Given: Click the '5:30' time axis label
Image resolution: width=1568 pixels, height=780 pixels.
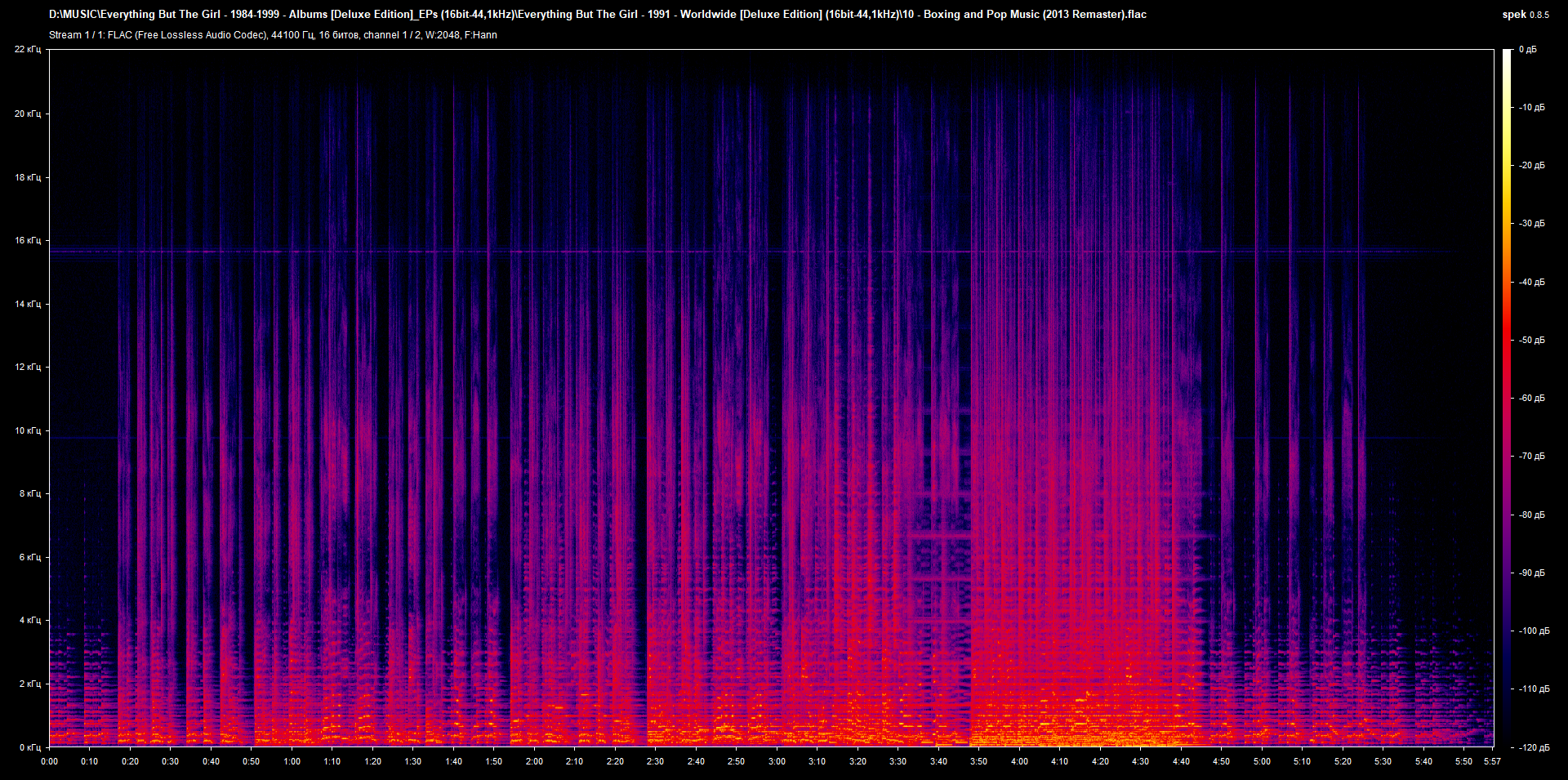Looking at the screenshot, I should tap(1383, 762).
